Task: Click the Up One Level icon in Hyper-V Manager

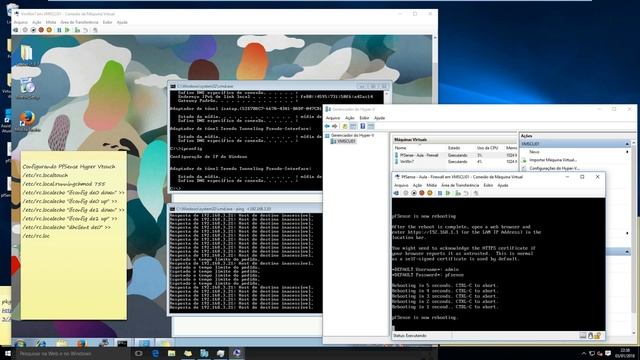Action: pyautogui.click(x=345, y=126)
